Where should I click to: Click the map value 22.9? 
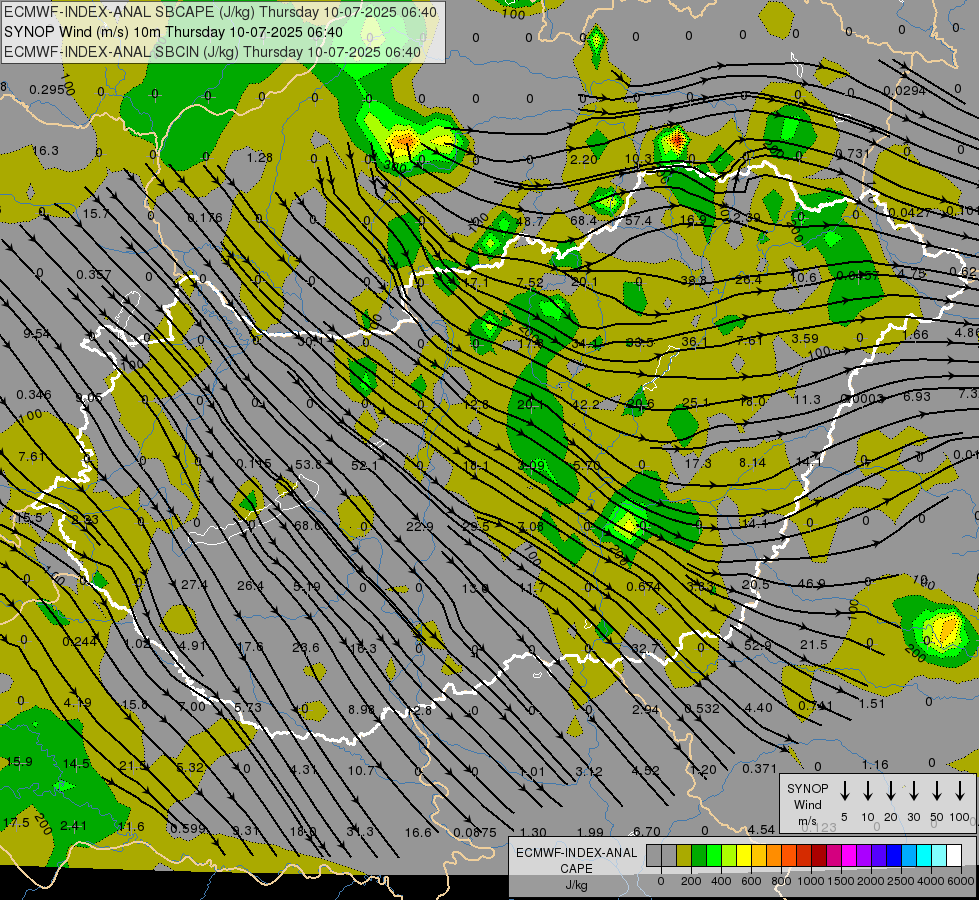420,527
